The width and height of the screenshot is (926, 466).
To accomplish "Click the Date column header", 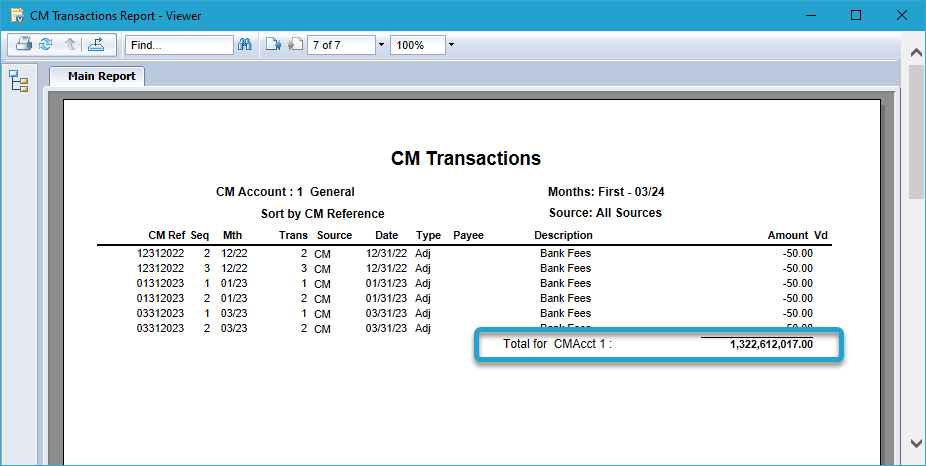I will 387,235.
